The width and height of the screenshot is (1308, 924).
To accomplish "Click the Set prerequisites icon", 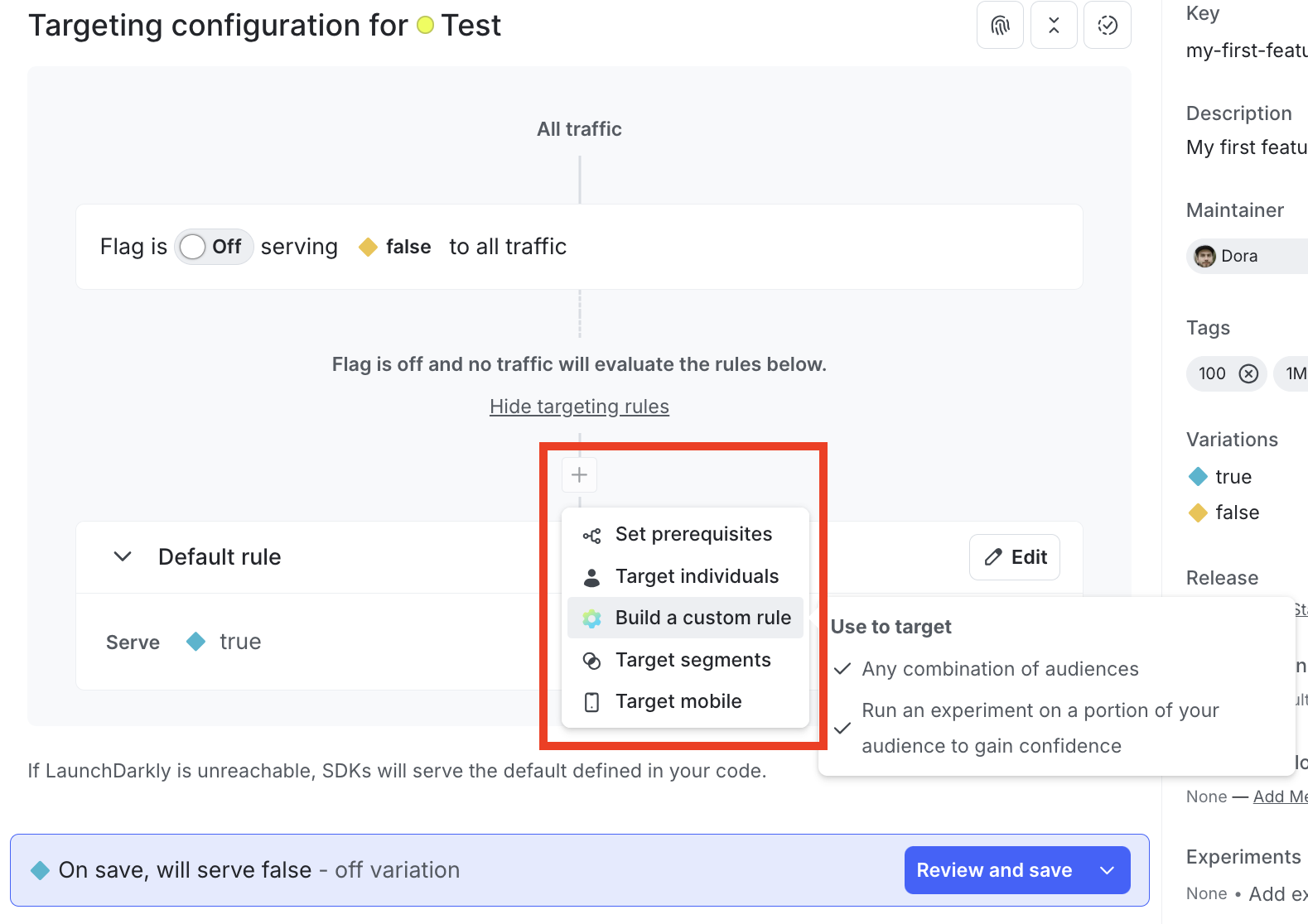I will coord(591,536).
